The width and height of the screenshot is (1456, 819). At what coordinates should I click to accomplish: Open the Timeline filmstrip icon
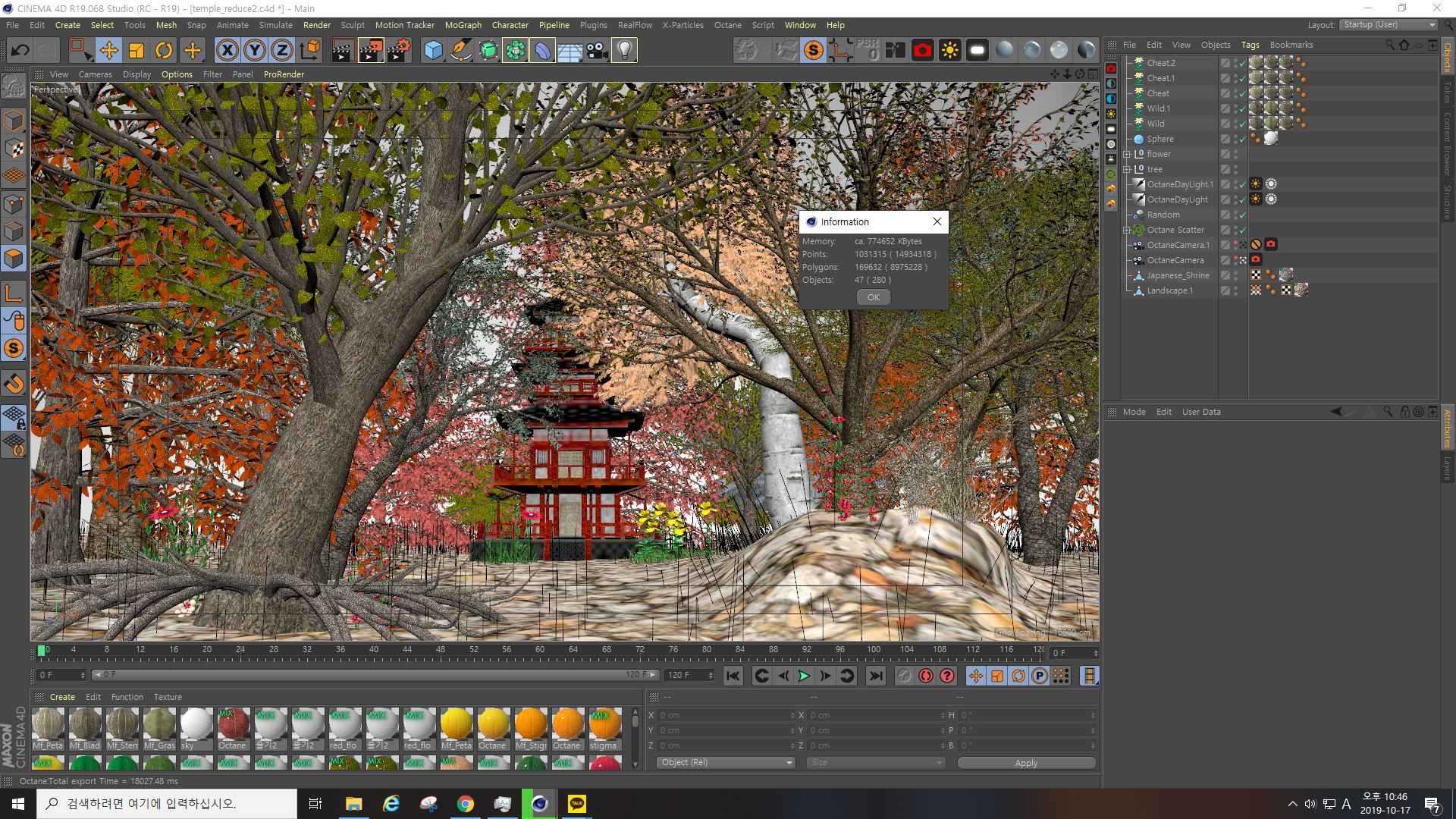pyautogui.click(x=1089, y=676)
